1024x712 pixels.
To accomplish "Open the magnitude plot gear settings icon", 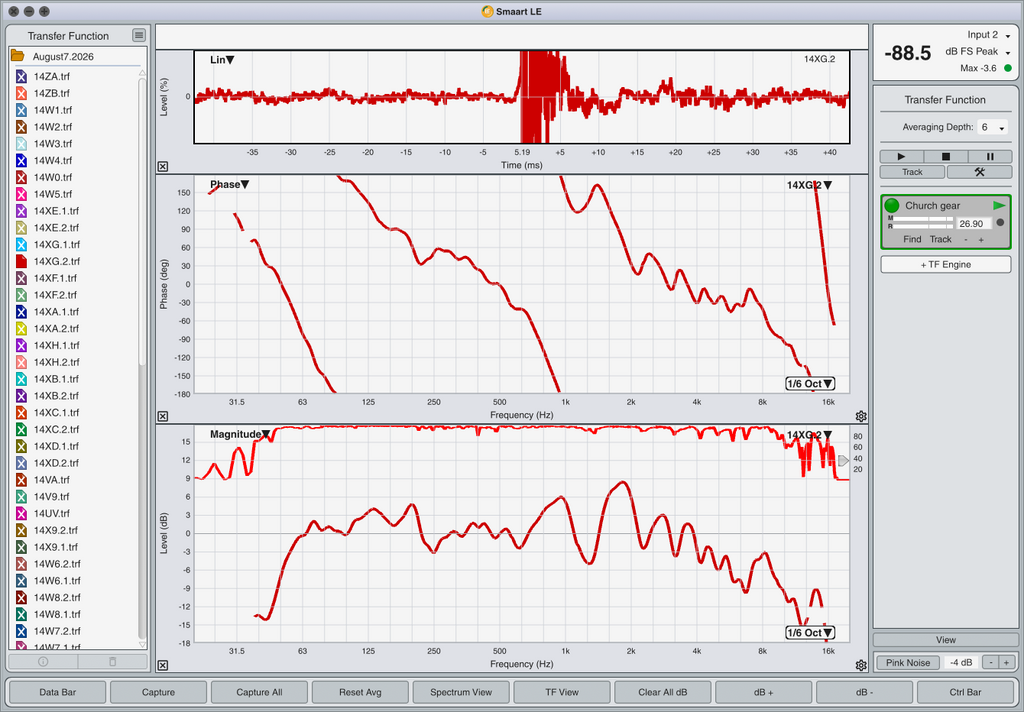I will 861,665.
